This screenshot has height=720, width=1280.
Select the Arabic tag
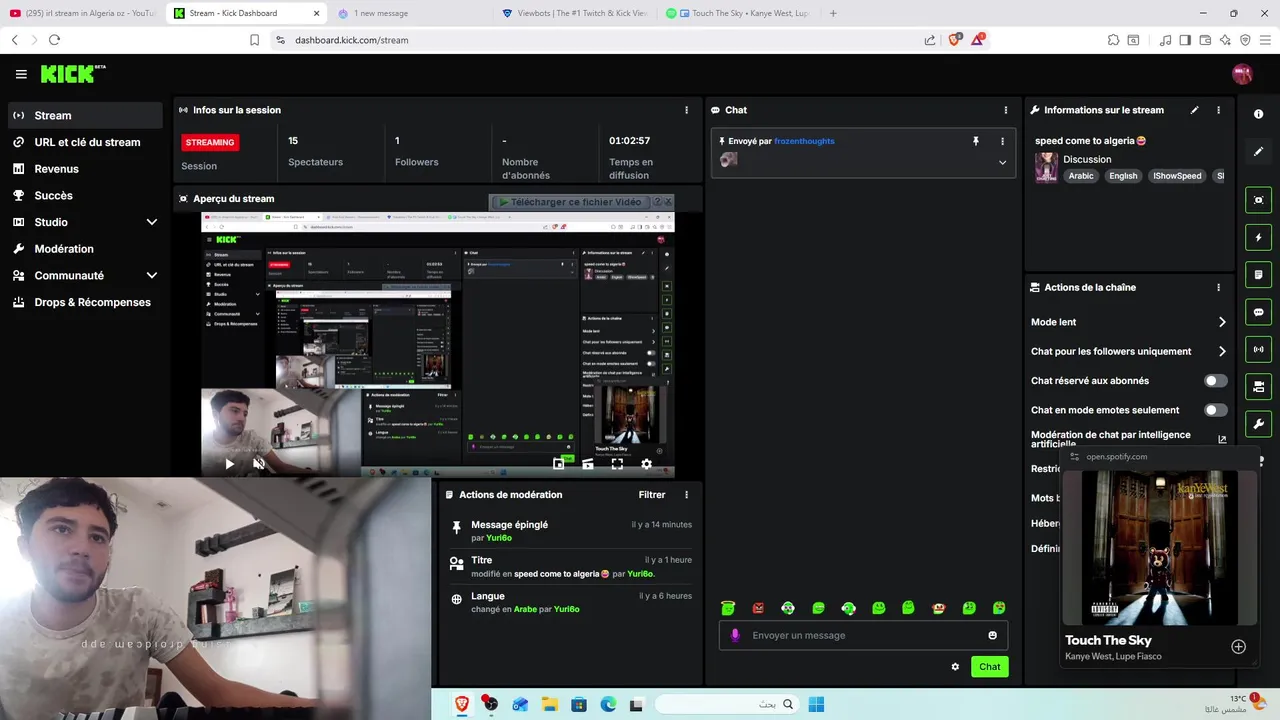[1081, 176]
